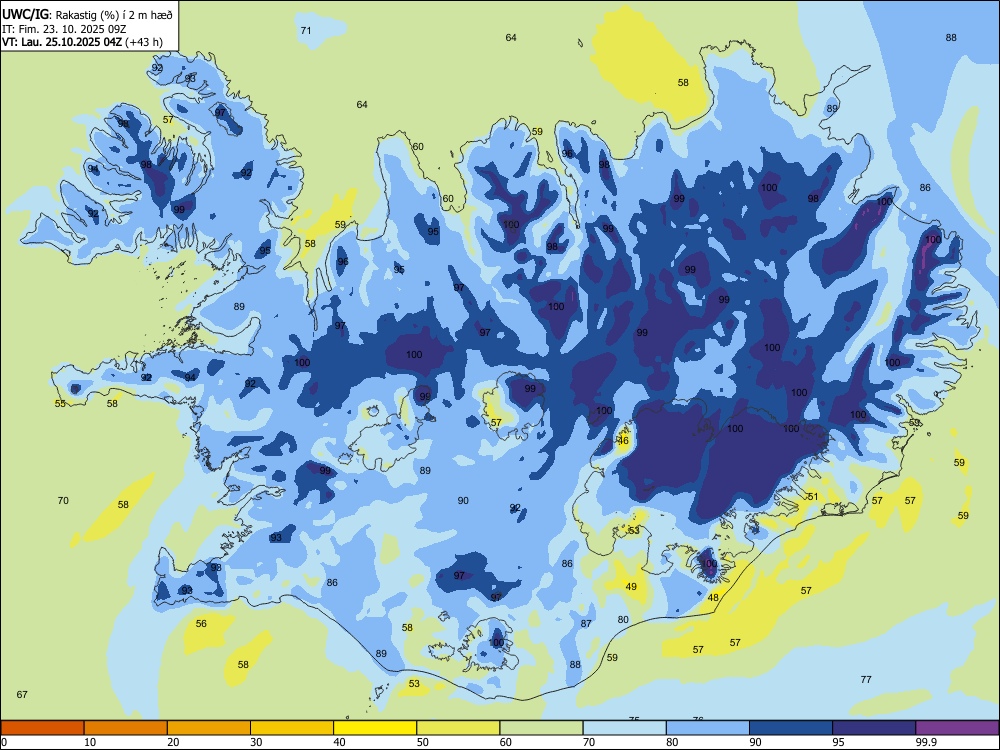Click the light orange 20–30 legend swatch
1000x750 pixels.
coord(209,728)
